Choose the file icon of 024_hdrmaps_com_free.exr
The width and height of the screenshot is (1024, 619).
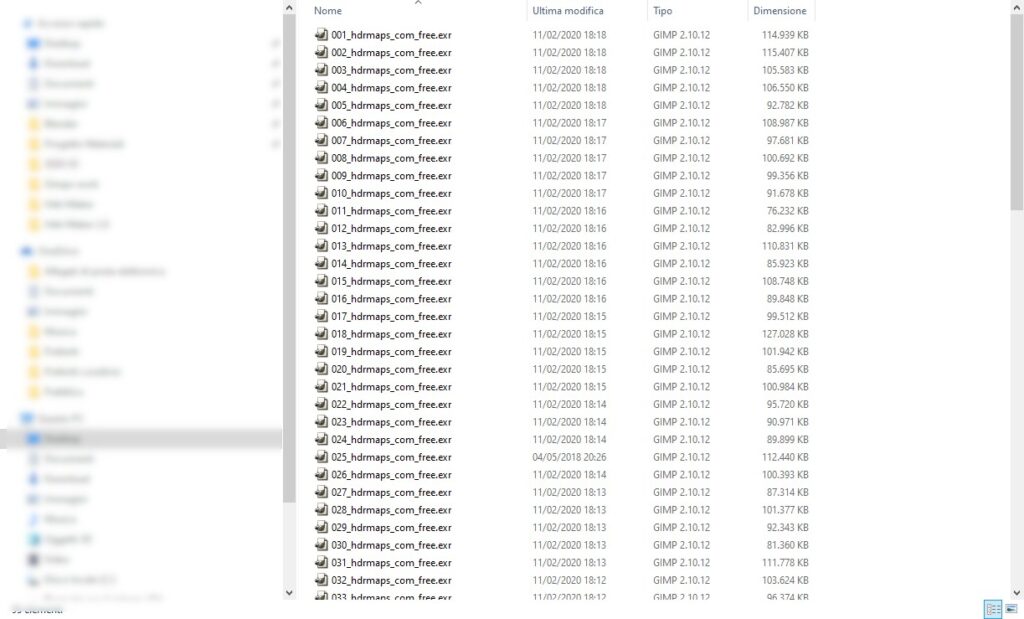coord(321,440)
